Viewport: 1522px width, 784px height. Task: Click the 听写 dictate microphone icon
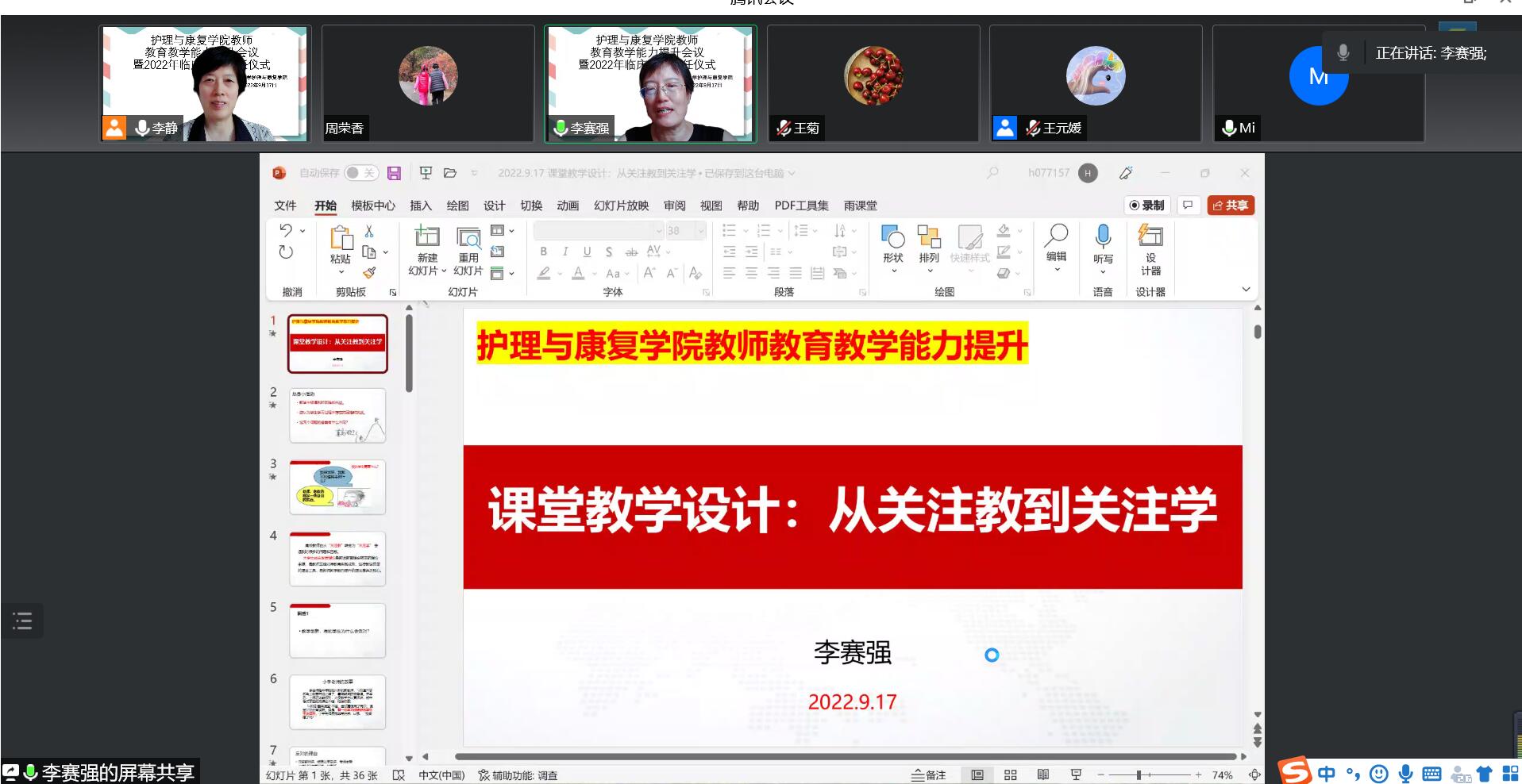point(1103,236)
